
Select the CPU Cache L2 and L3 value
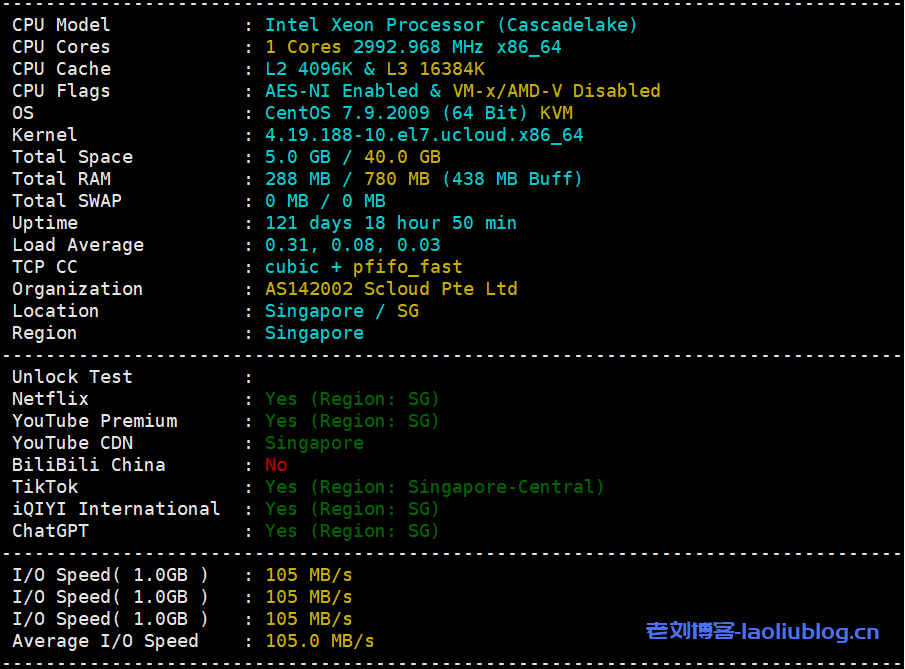pyautogui.click(x=374, y=69)
